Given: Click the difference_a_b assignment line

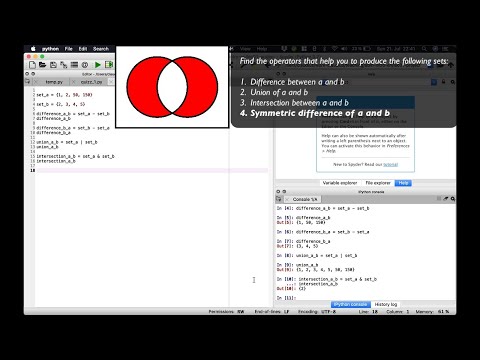Looking at the screenshot, I should pos(73,114).
